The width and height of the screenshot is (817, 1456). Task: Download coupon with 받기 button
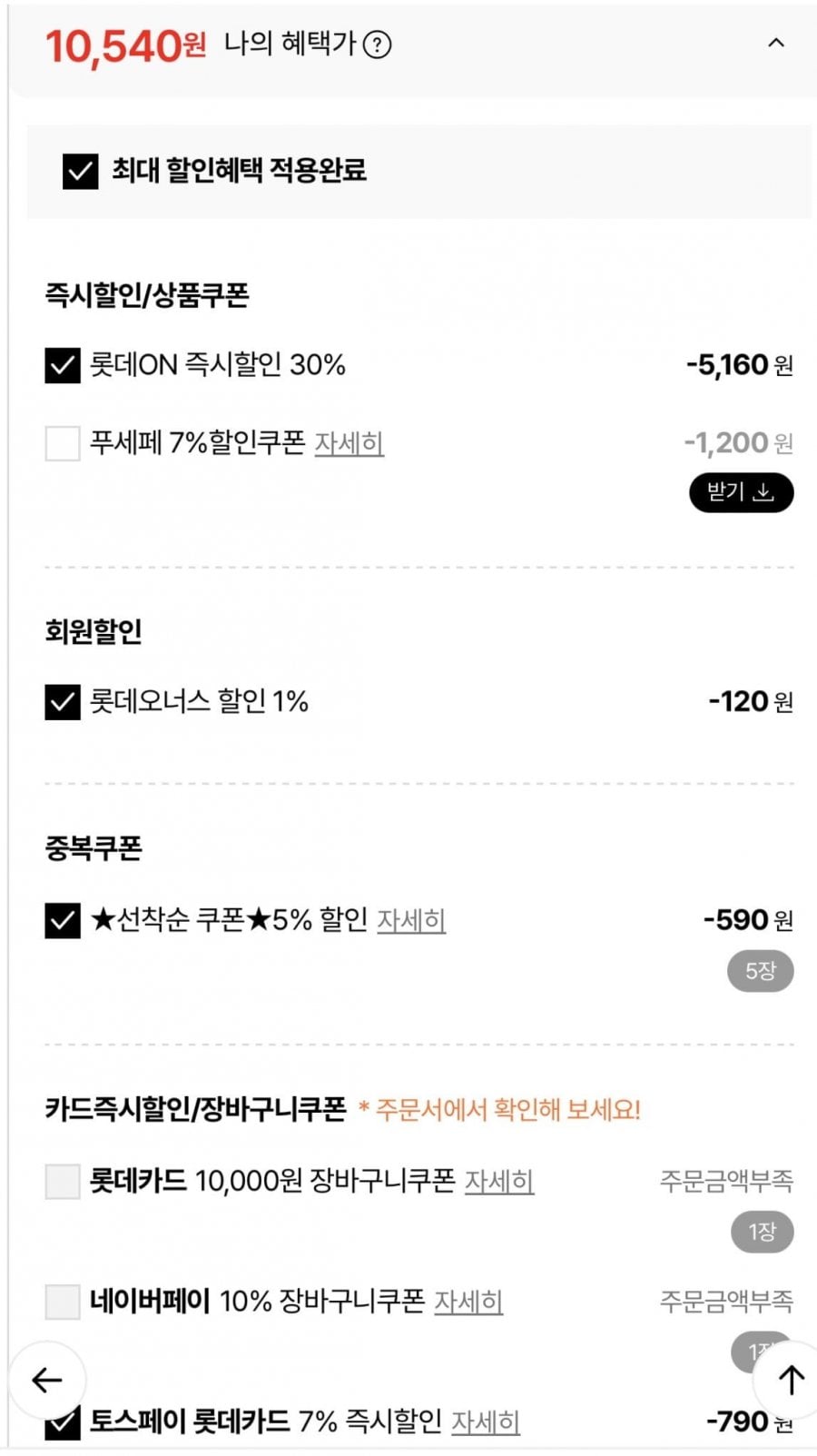(x=741, y=492)
